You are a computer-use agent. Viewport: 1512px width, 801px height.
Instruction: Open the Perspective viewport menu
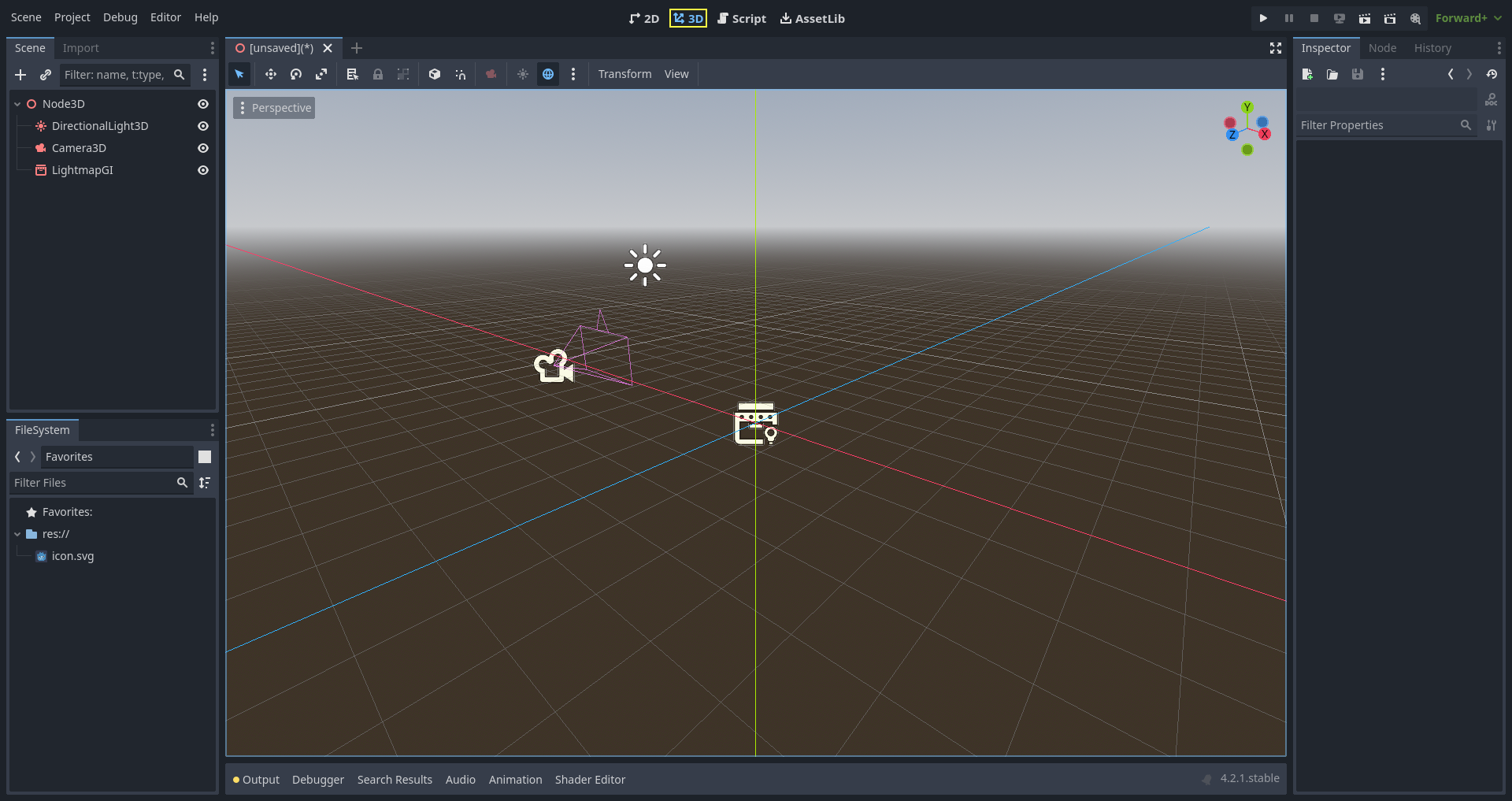tap(273, 107)
